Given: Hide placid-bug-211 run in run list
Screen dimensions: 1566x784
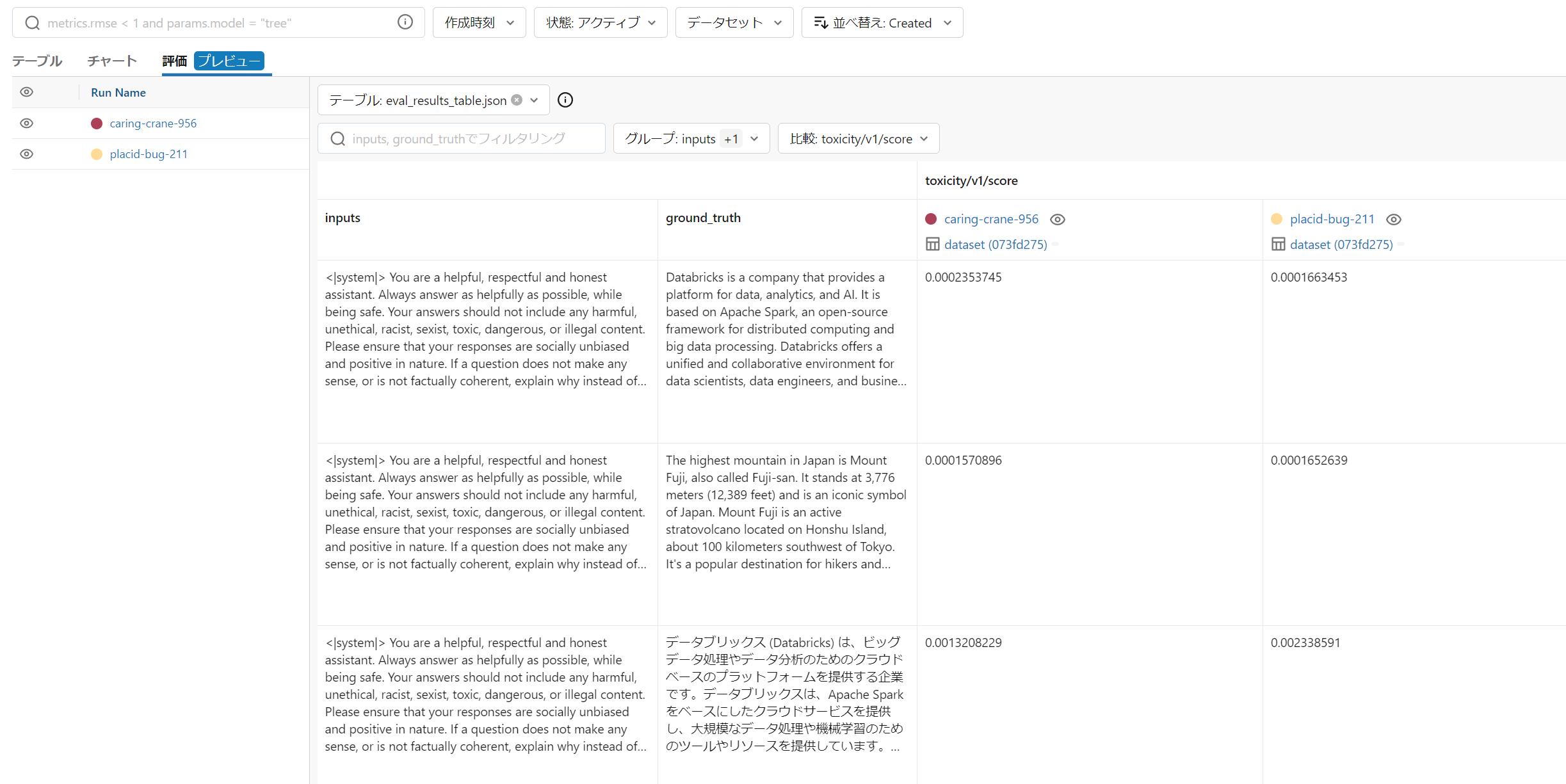Looking at the screenshot, I should click(x=26, y=154).
